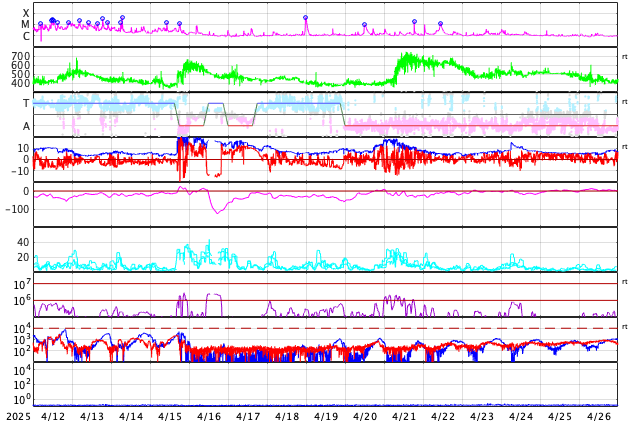Viewport: 634px width, 424px height.
Task: Click the flare marker circle on 4/21
Action: (x=414, y=21)
